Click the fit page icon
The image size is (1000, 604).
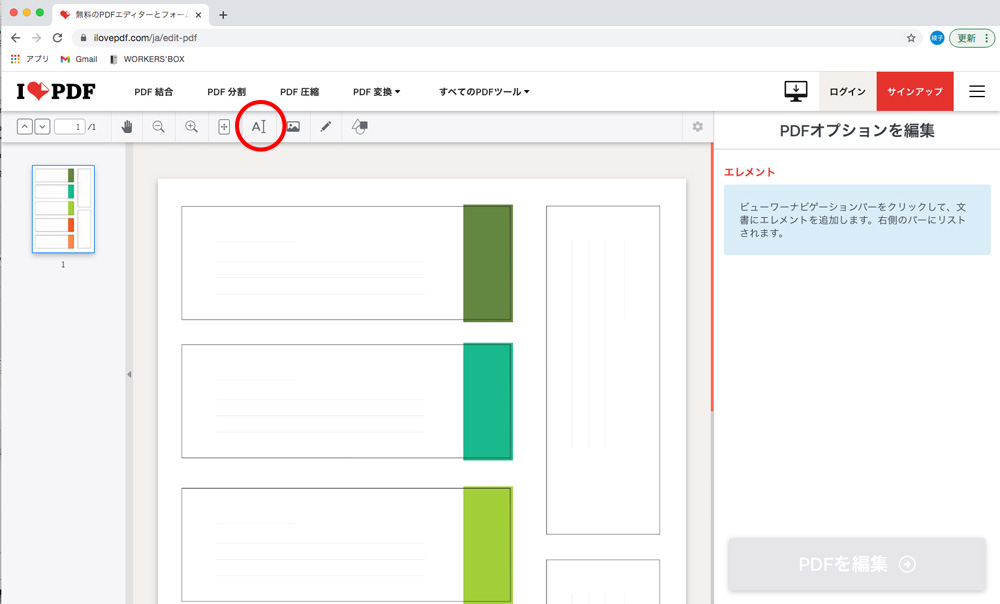224,127
